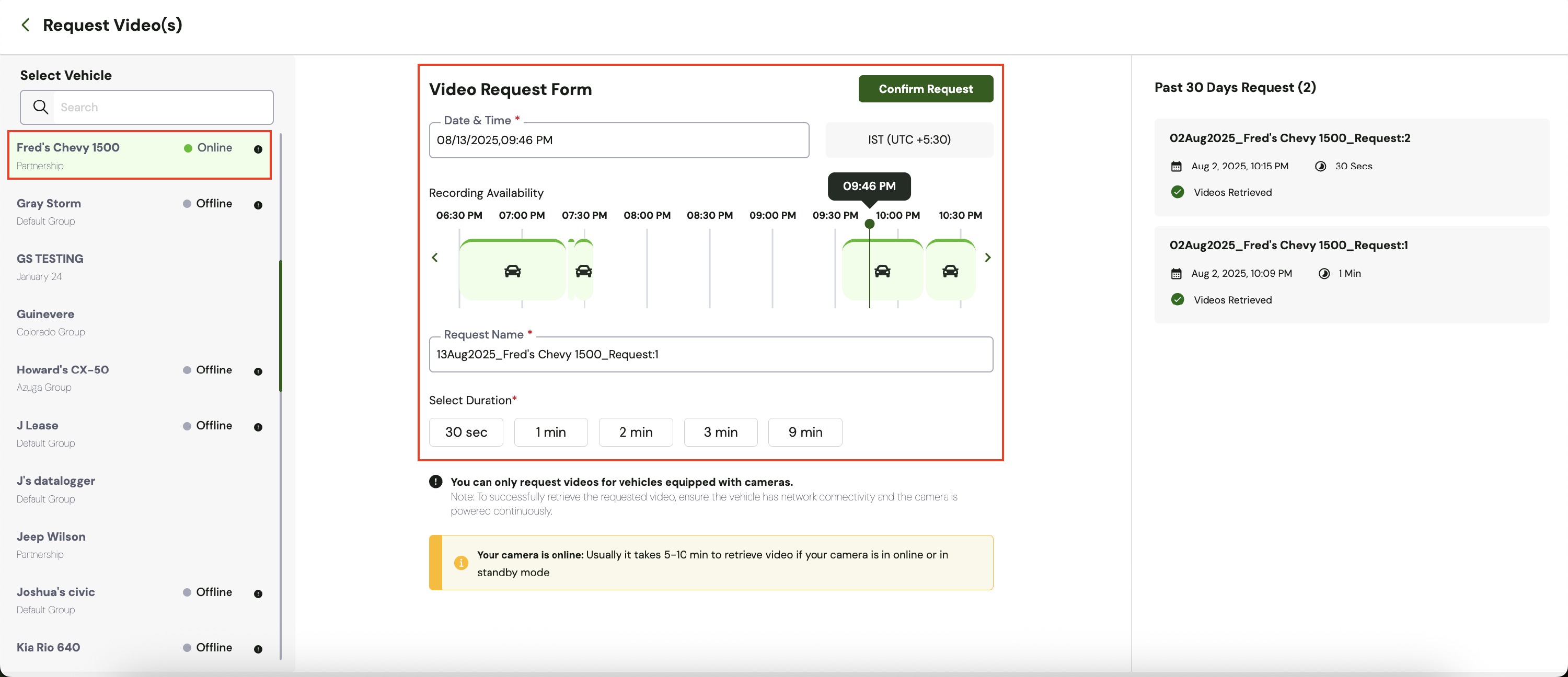Click the timeline playhead marker dot at 09:46 PM

tap(870, 224)
